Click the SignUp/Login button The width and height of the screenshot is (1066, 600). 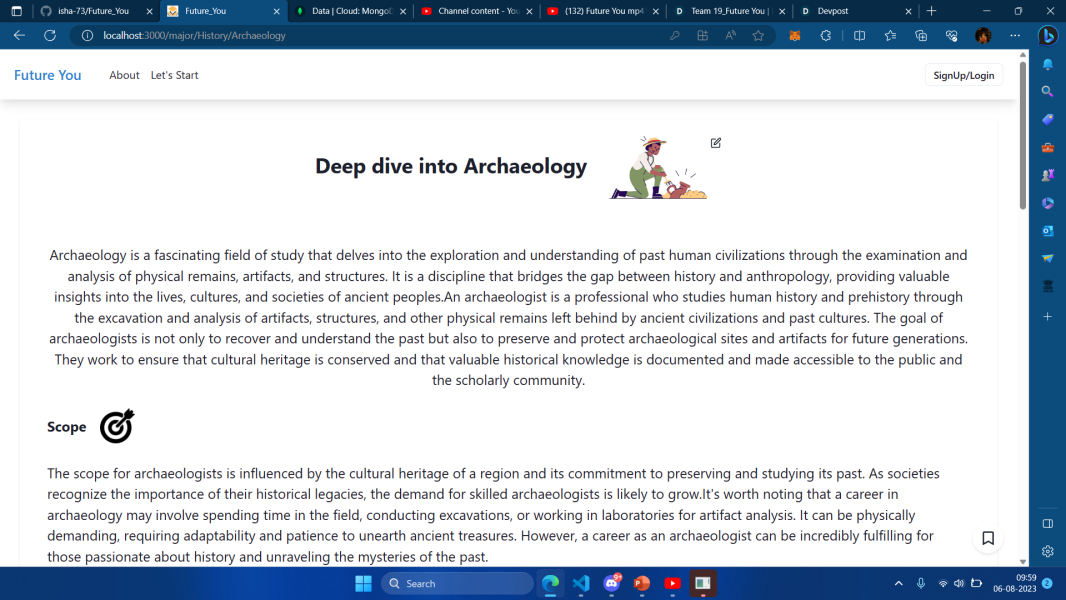pos(963,75)
